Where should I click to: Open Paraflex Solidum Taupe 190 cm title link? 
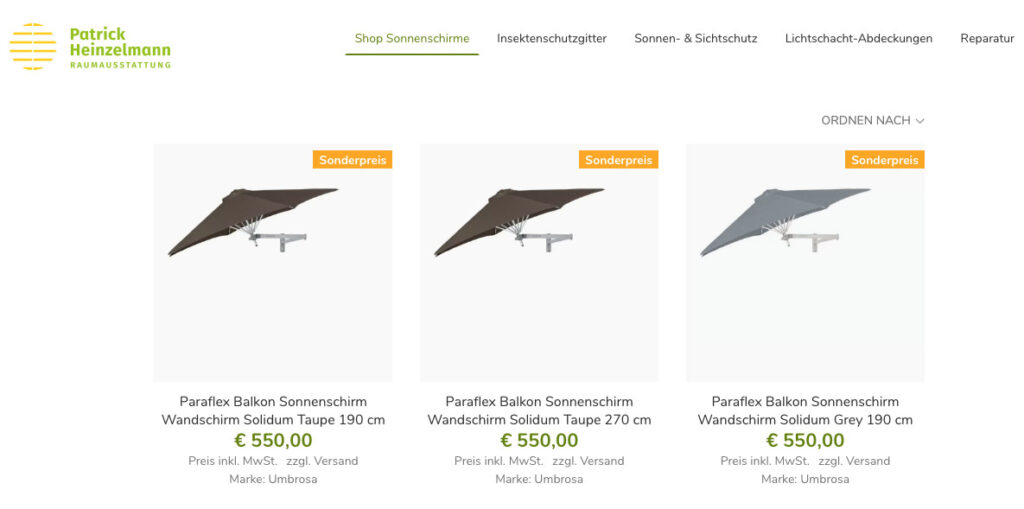[273, 410]
